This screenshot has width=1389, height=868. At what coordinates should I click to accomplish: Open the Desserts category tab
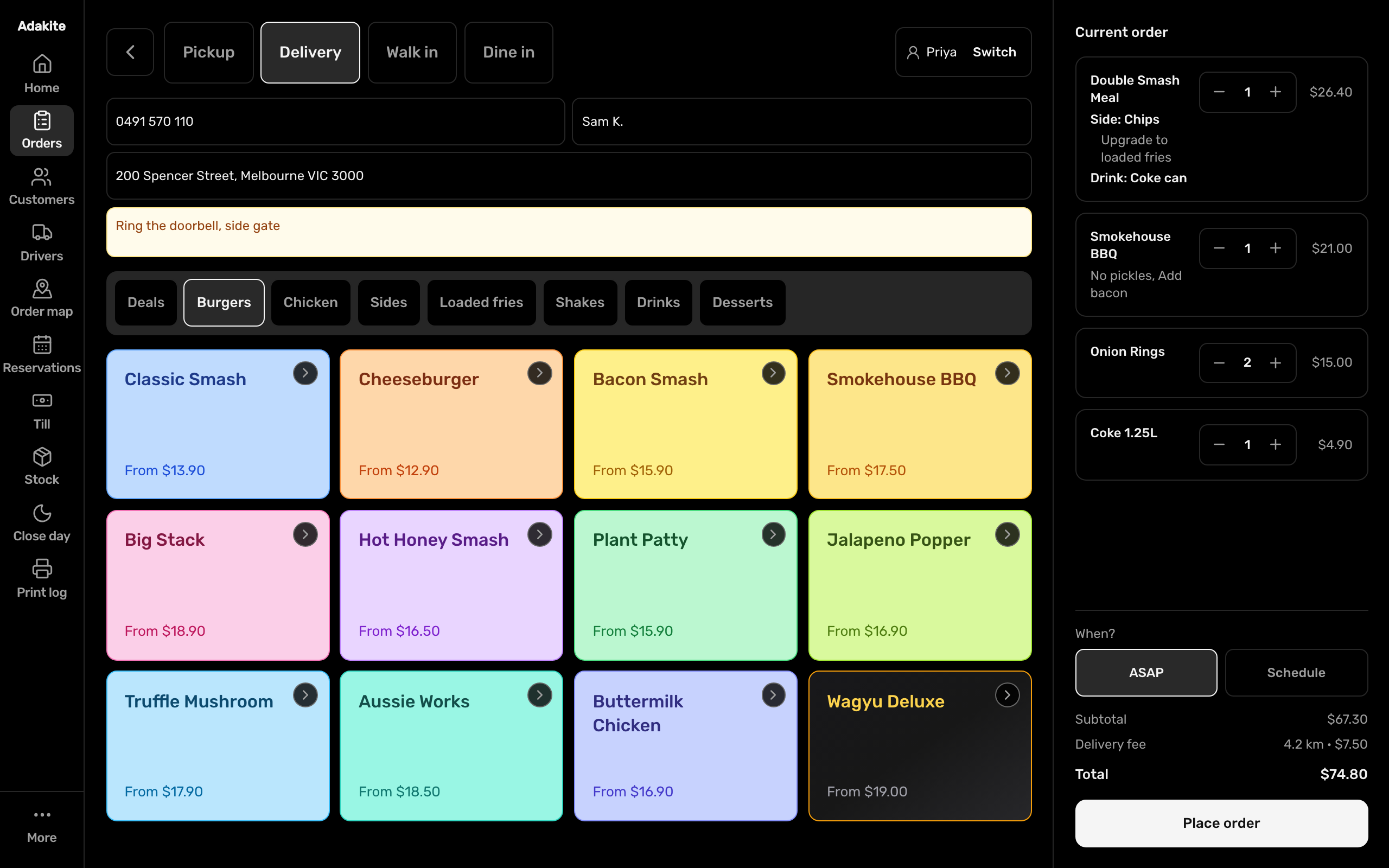click(x=742, y=303)
